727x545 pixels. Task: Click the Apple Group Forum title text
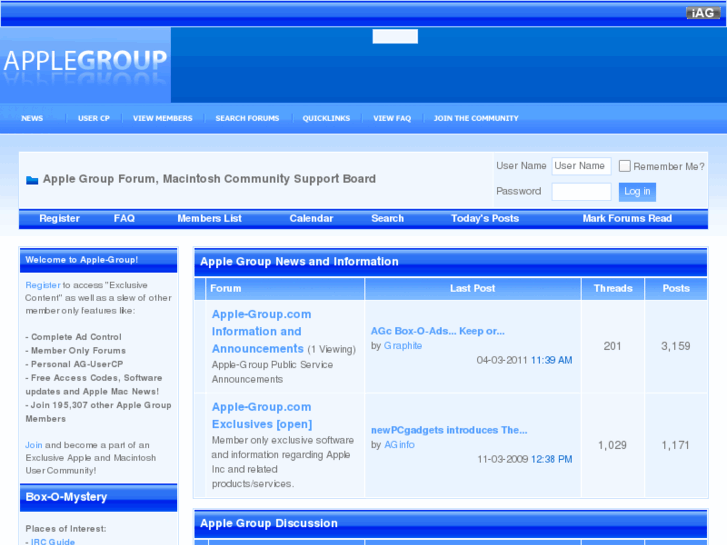(x=209, y=179)
